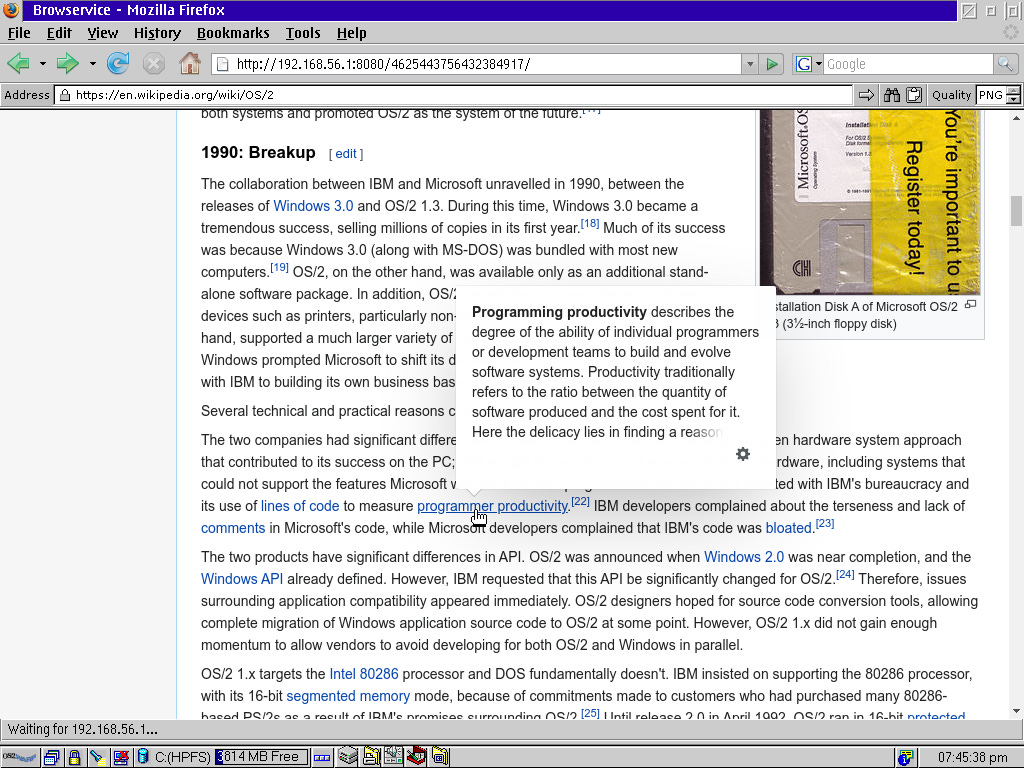Open the History menu
Screen dimensions: 1024x768
pos(157,33)
